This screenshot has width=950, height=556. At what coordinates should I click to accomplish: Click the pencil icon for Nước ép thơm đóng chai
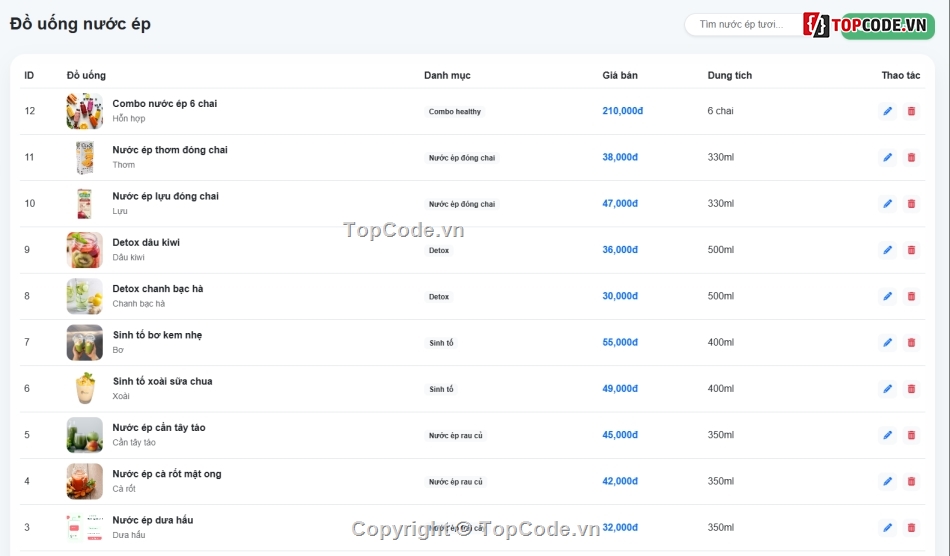coord(887,157)
